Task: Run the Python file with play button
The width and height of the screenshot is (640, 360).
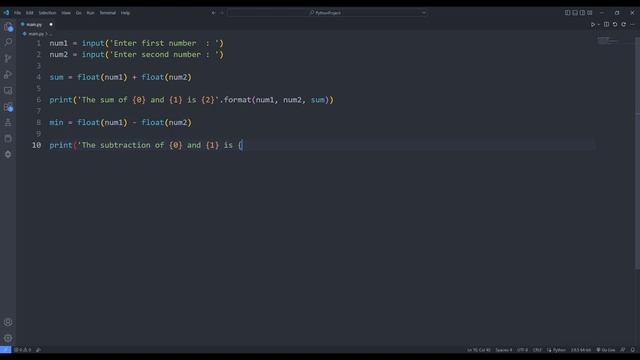Action: point(593,24)
